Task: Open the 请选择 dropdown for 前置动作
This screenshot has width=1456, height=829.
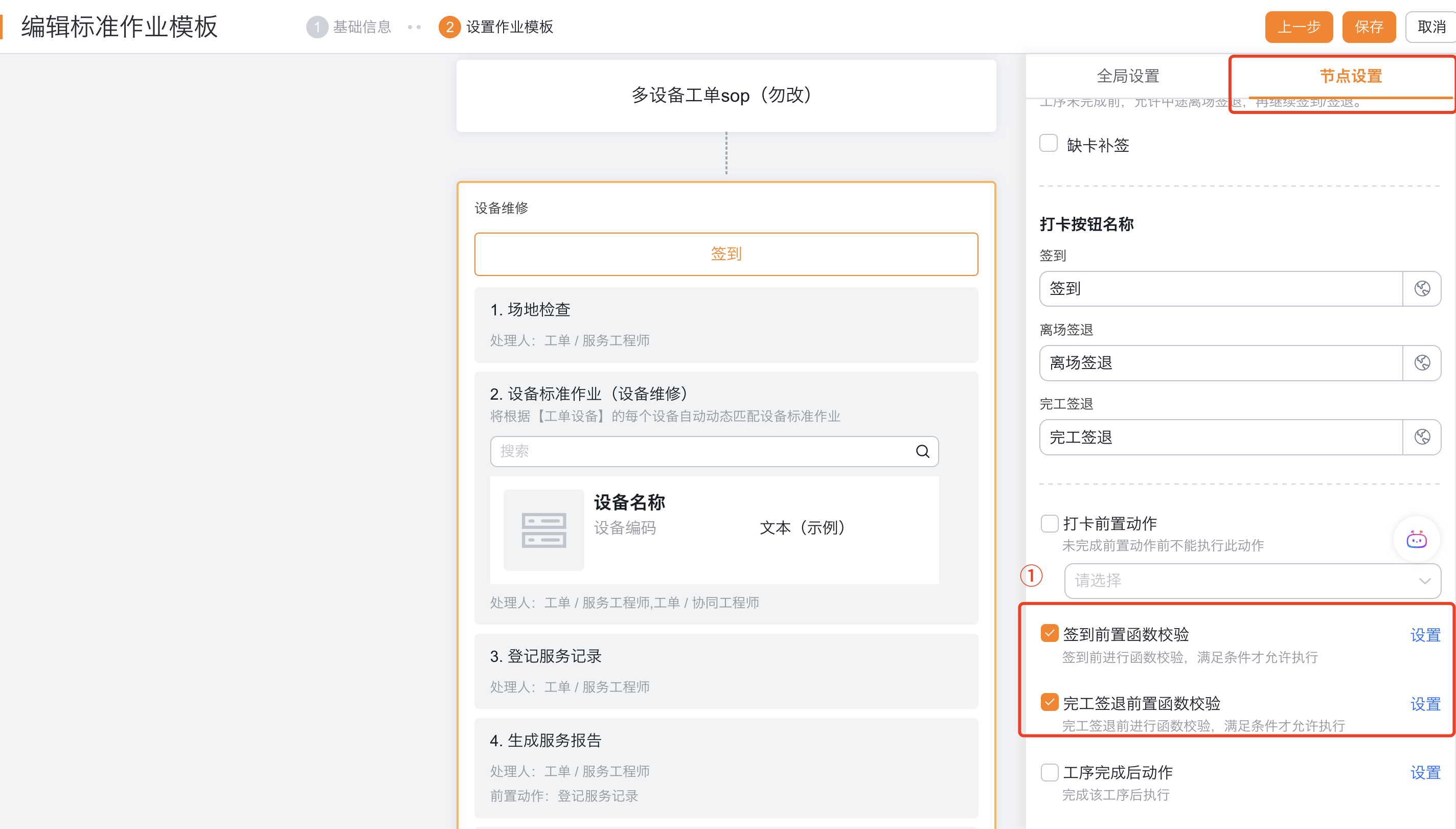Action: tap(1252, 581)
